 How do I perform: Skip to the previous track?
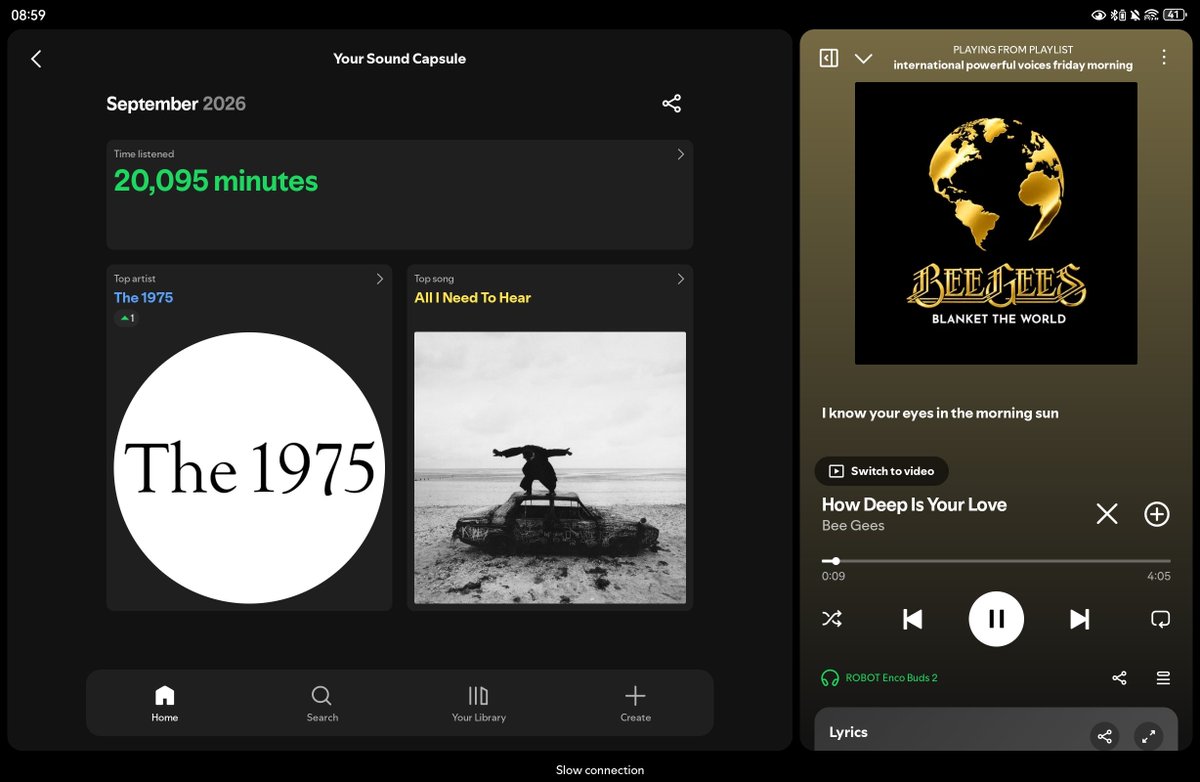point(912,619)
